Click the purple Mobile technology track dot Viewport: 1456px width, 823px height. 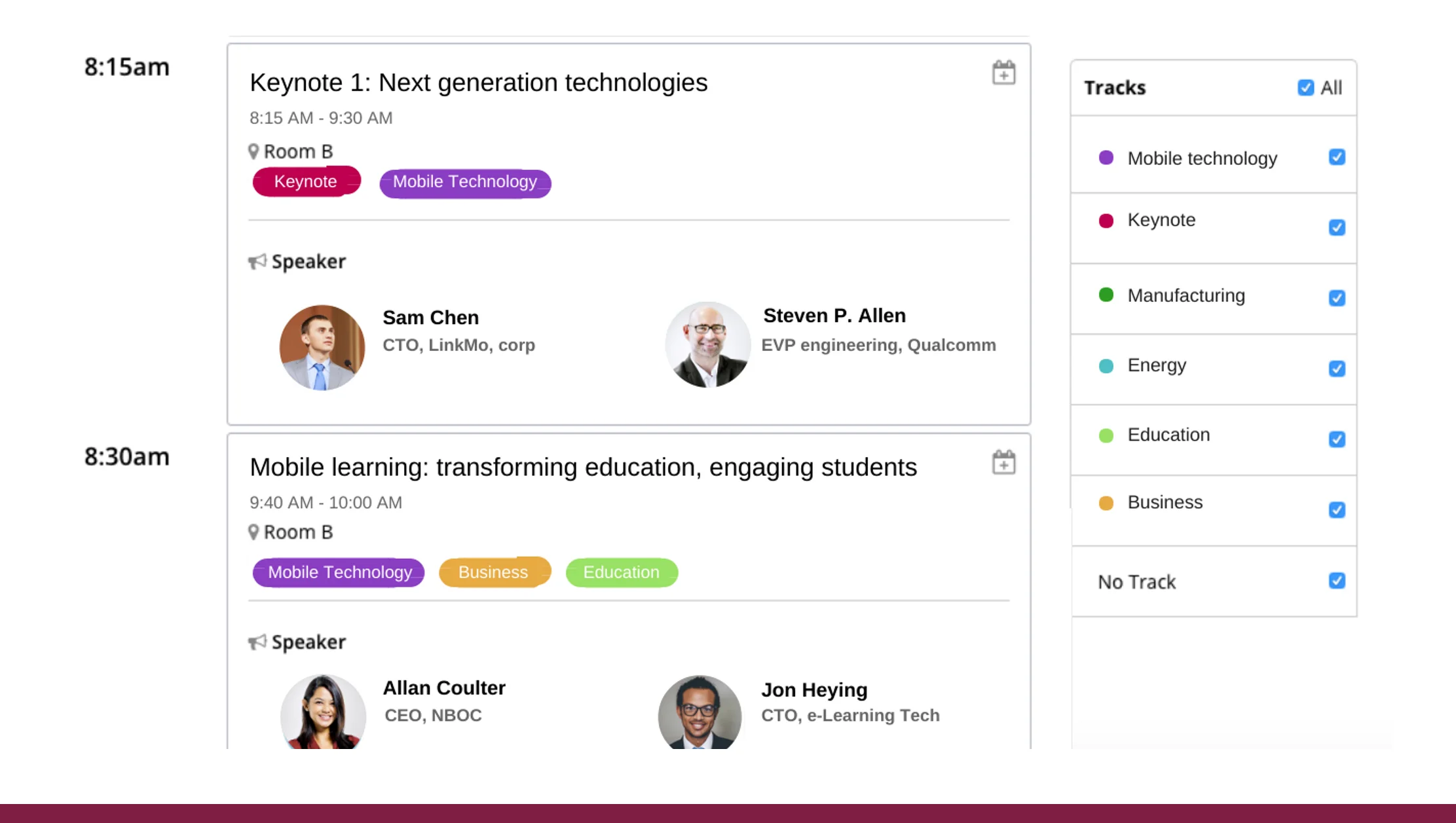click(x=1106, y=158)
